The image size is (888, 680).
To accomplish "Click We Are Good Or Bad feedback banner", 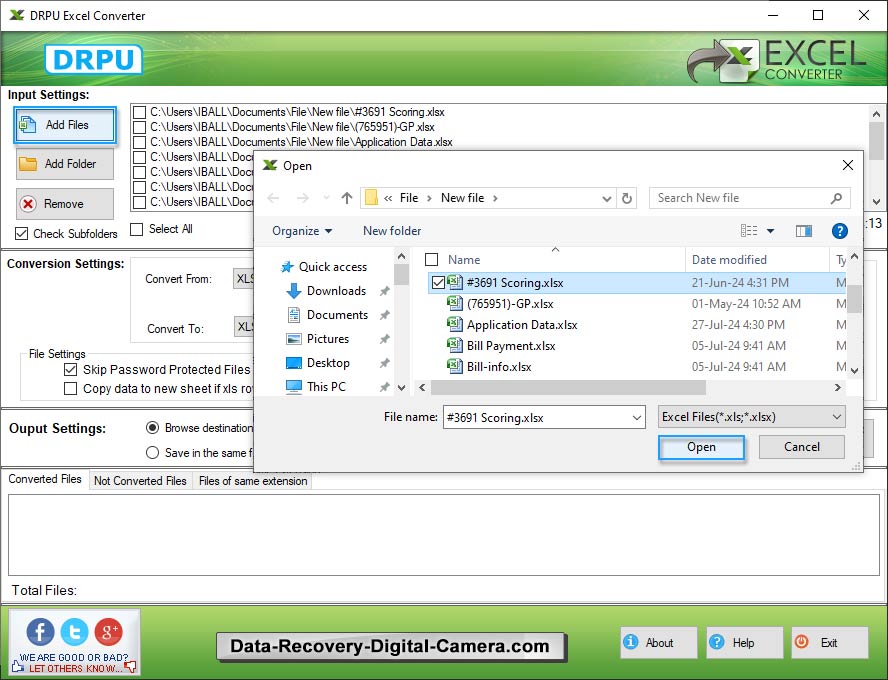I will [74, 663].
